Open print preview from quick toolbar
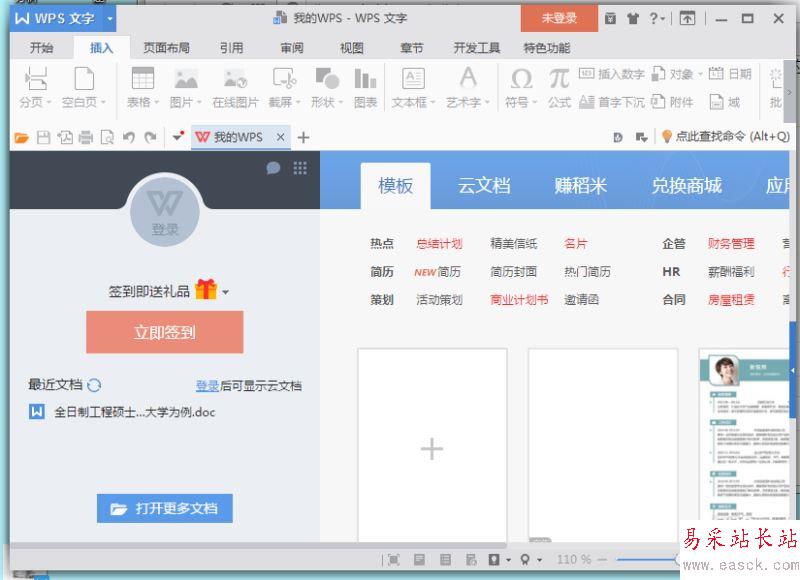 107,137
